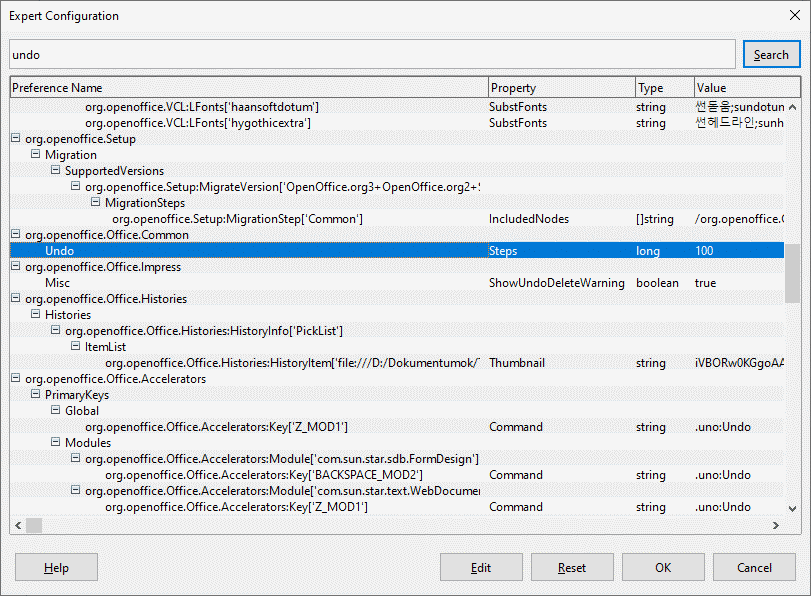Viewport: 811px width, 596px height.
Task: Collapse the MigrationSteps node
Action: [96, 203]
